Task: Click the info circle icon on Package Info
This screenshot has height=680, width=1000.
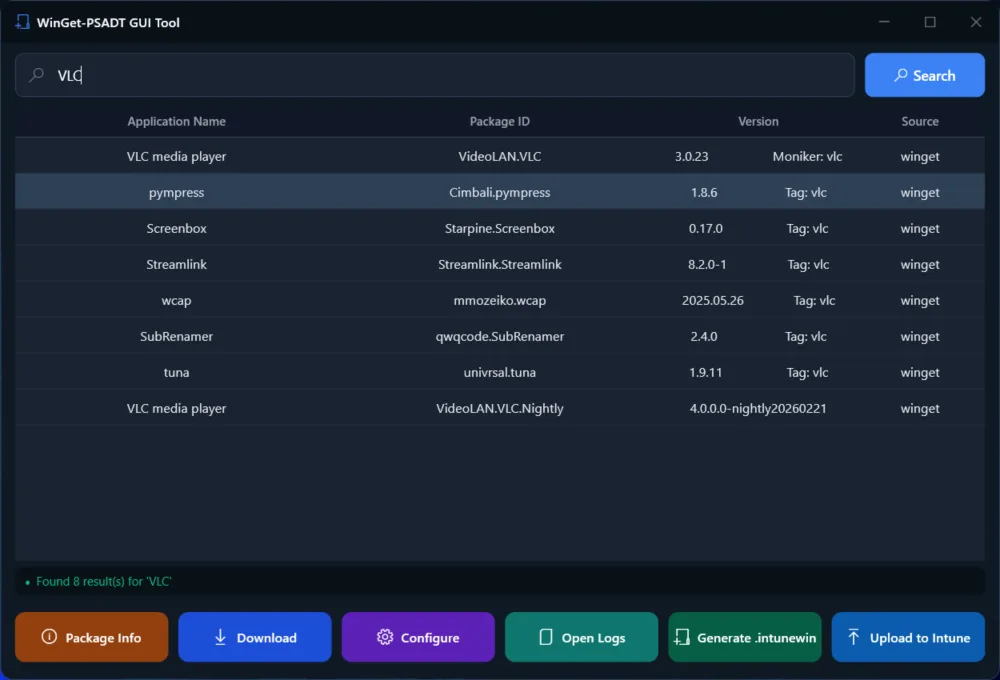Action: (x=49, y=637)
